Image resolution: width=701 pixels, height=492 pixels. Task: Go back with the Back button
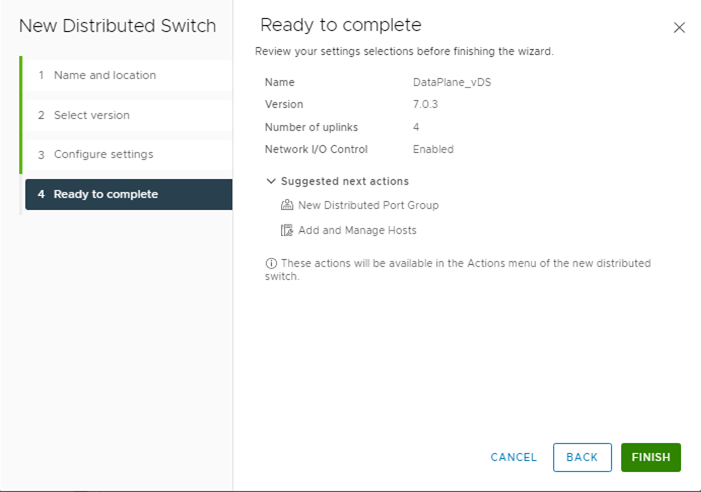coord(582,457)
